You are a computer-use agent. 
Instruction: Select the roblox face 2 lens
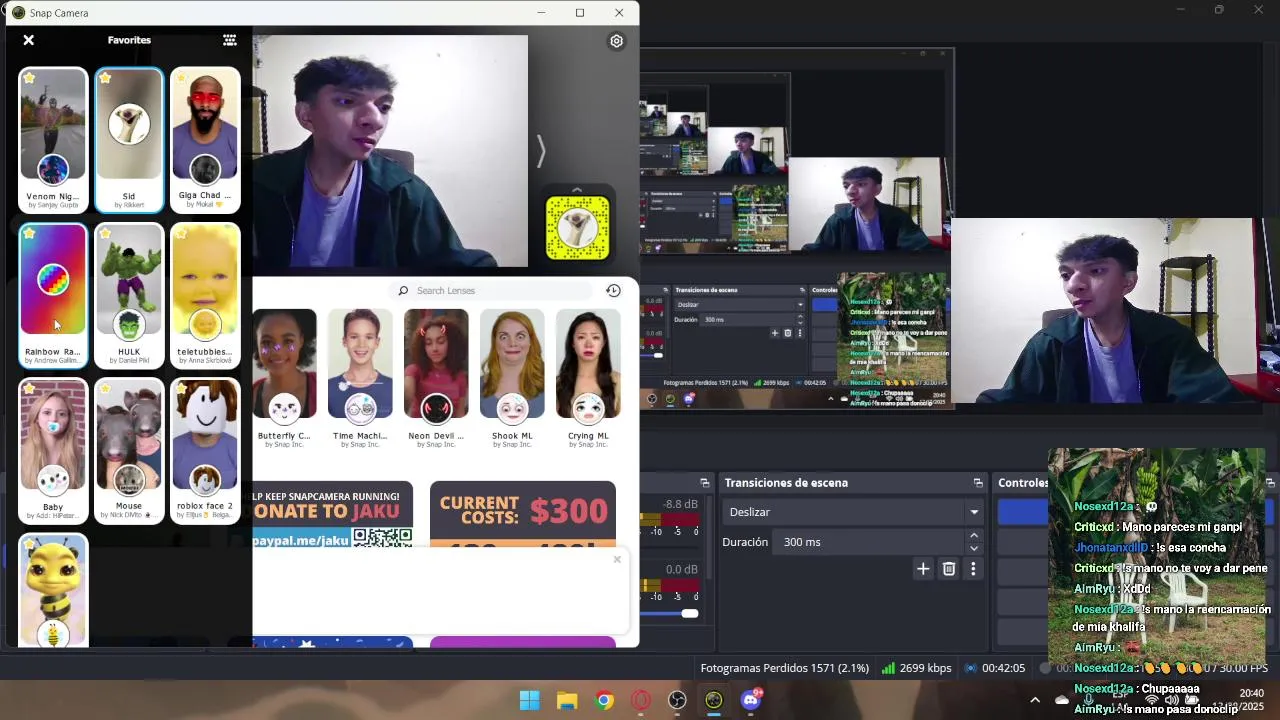(x=205, y=450)
